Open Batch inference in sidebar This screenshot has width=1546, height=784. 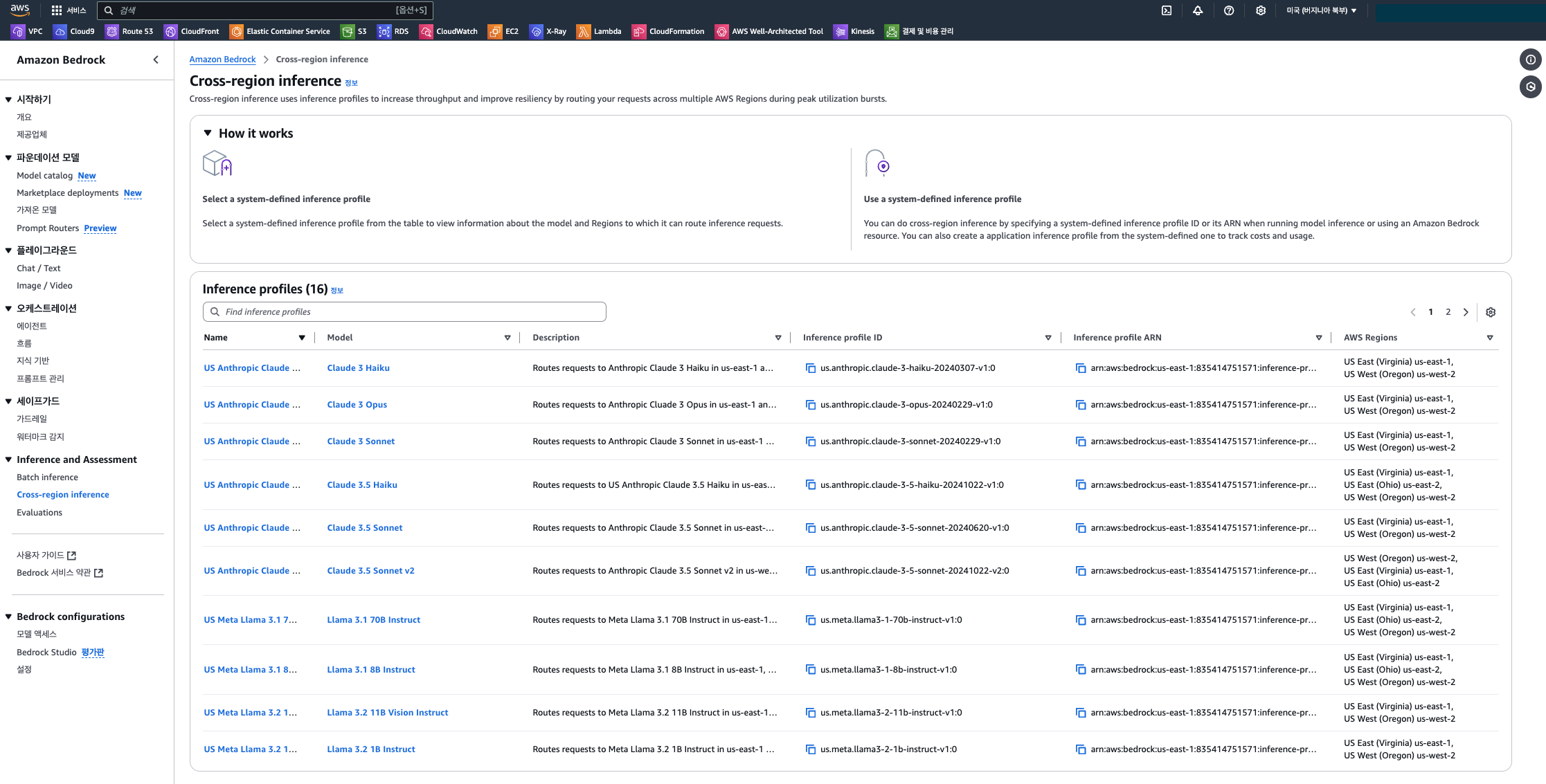click(x=47, y=477)
